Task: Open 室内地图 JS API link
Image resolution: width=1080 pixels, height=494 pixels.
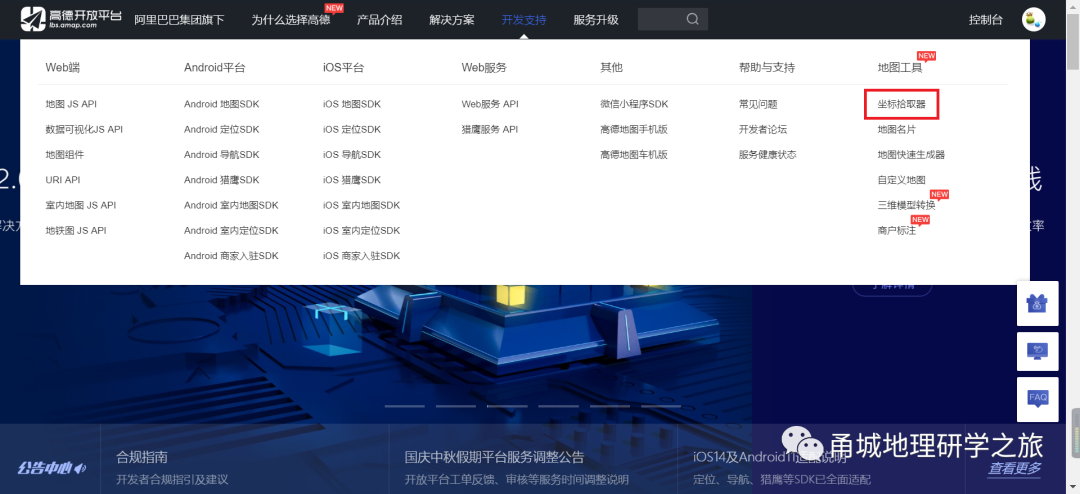Action: pyautogui.click(x=81, y=205)
